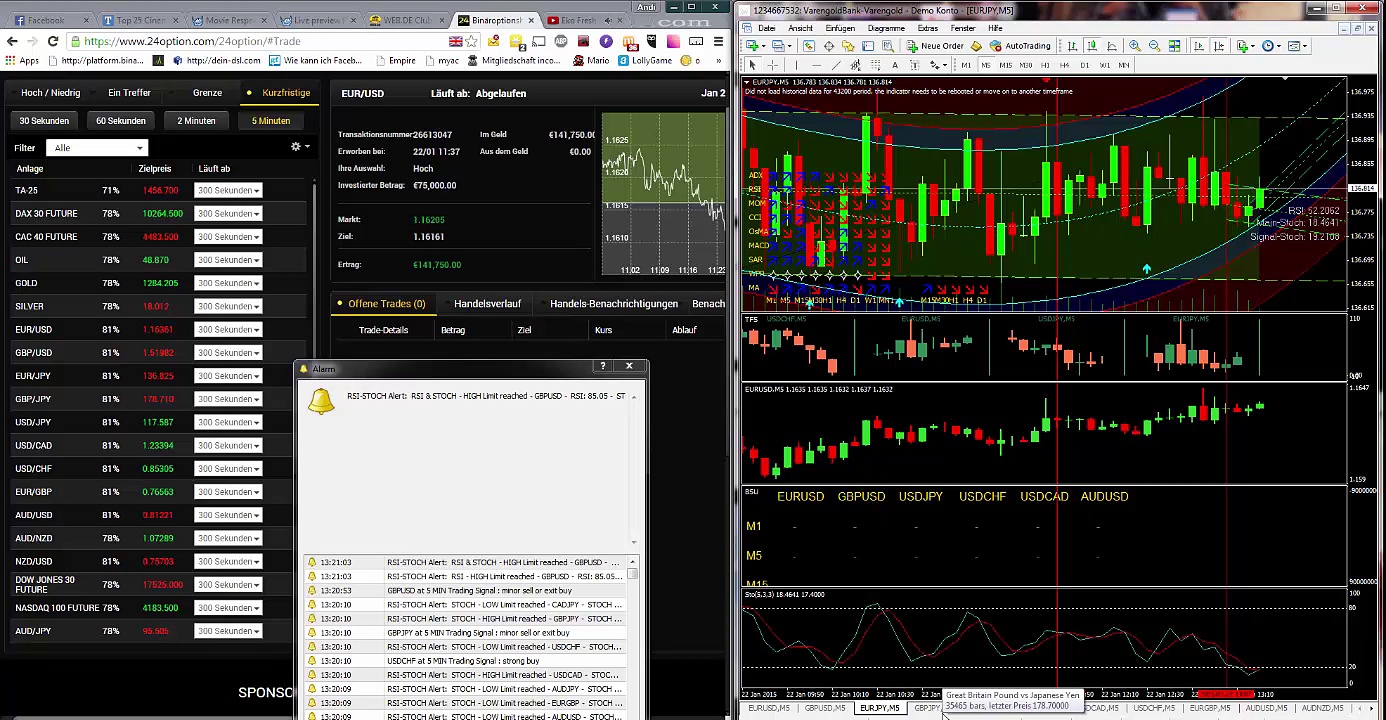Select the H1 timeframe button
Viewport: 1386px width, 720px height.
[x=1045, y=65]
